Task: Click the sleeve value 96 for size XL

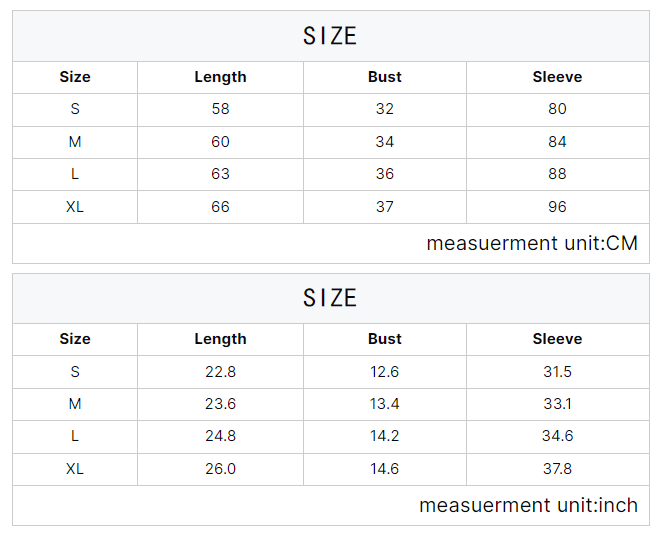Action: click(557, 207)
